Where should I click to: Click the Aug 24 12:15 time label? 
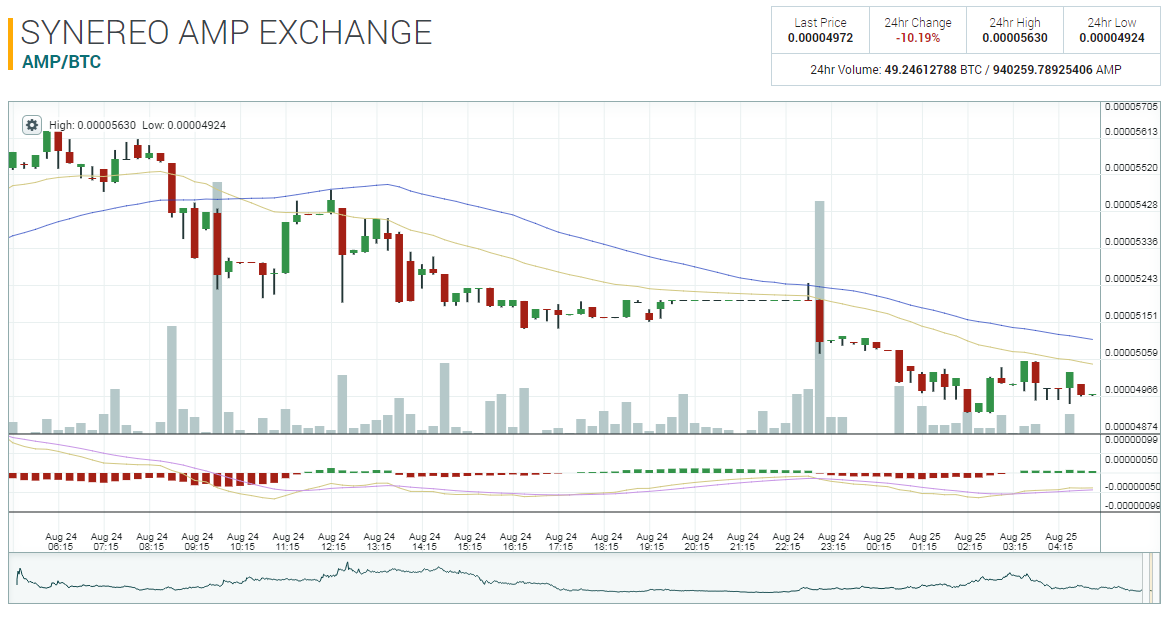click(333, 541)
